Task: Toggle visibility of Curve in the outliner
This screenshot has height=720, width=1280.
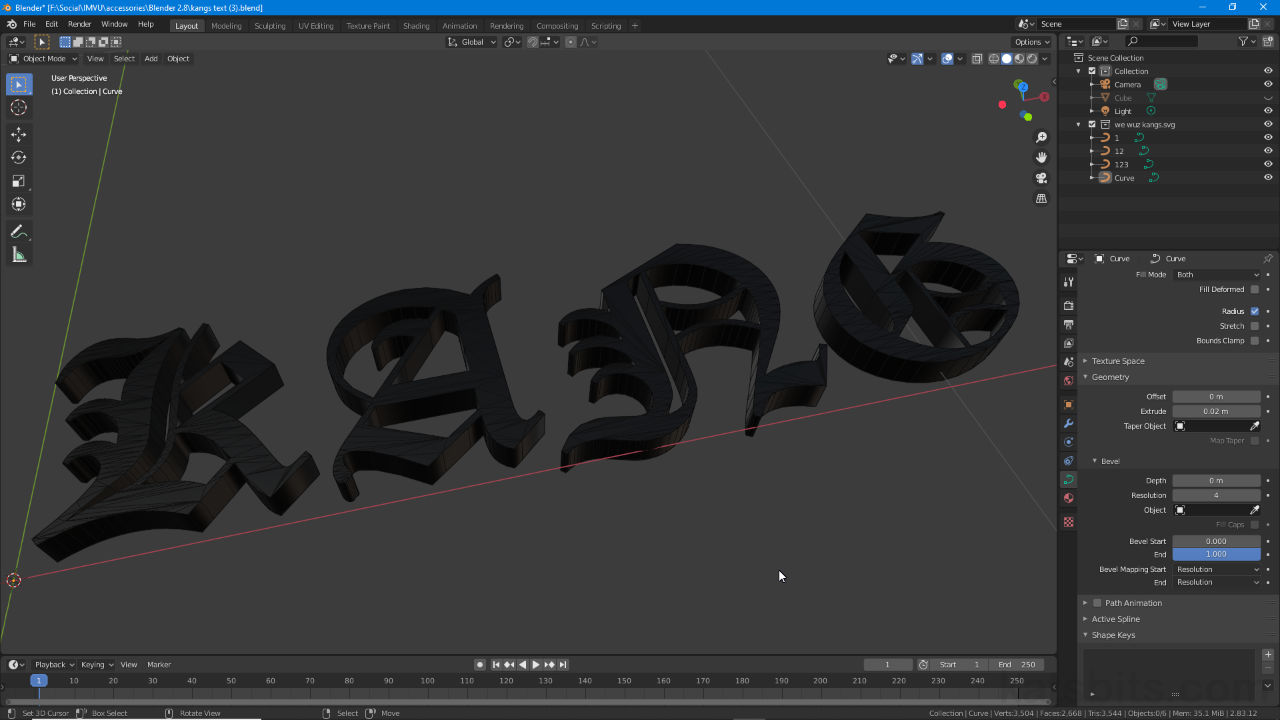Action: (x=1268, y=178)
